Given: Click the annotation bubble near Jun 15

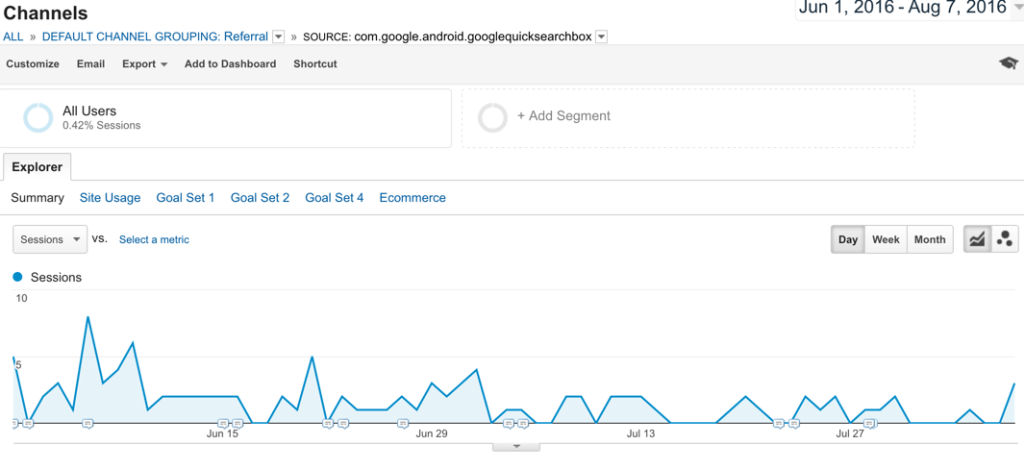Looking at the screenshot, I should coord(223,423).
